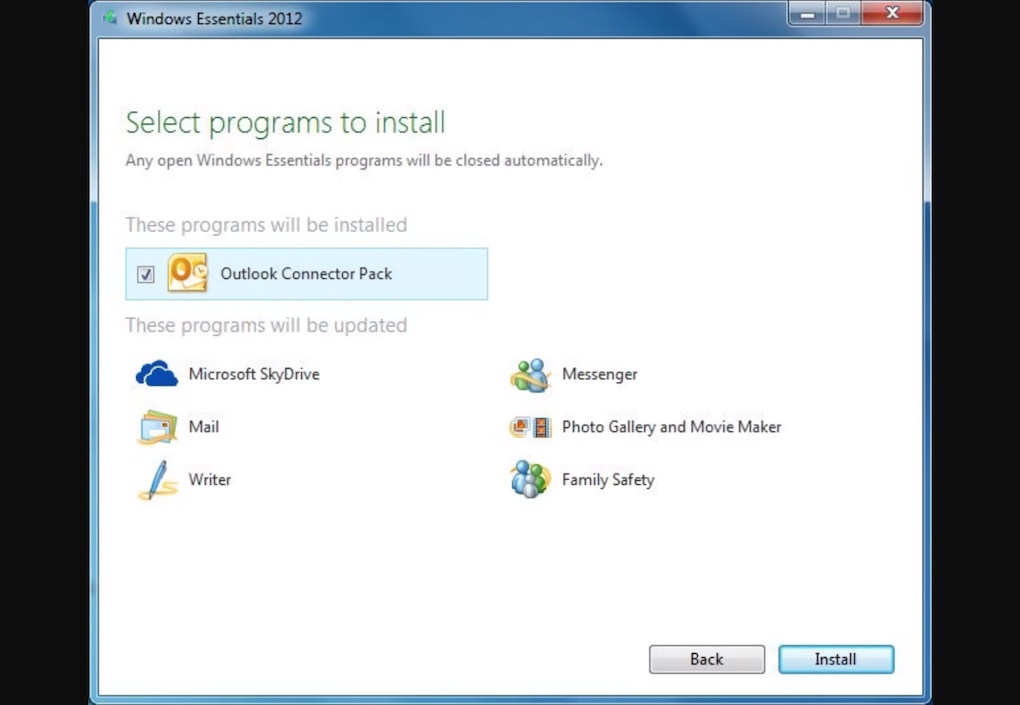Screen dimensions: 1020x705
Task: Toggle installation of Outlook Connector Pack
Action: tap(145, 273)
